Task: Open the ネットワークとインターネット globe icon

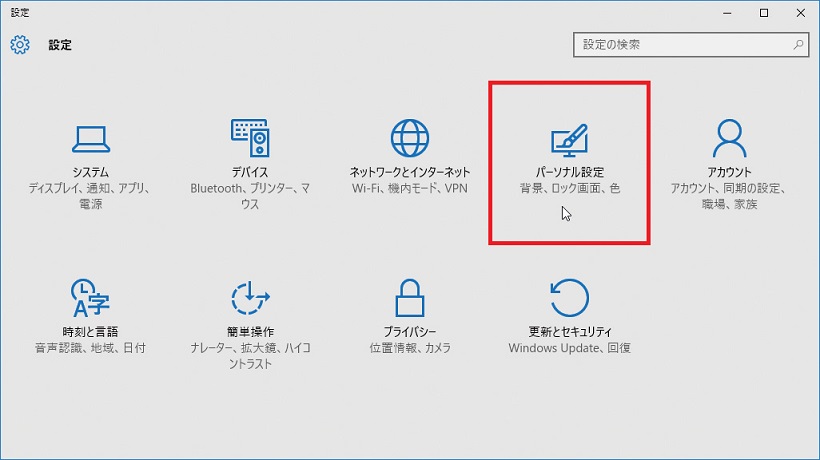Action: point(410,138)
